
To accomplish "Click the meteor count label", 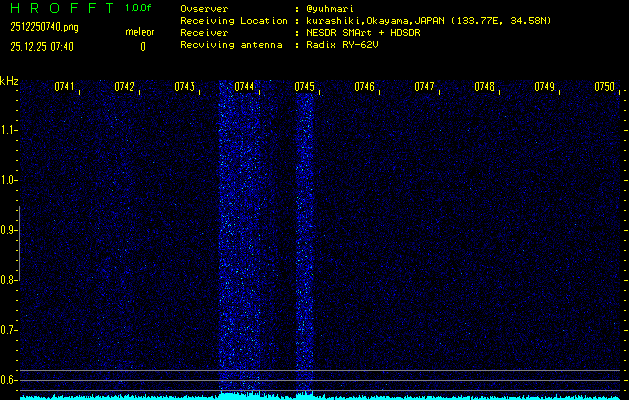I will tap(140, 32).
